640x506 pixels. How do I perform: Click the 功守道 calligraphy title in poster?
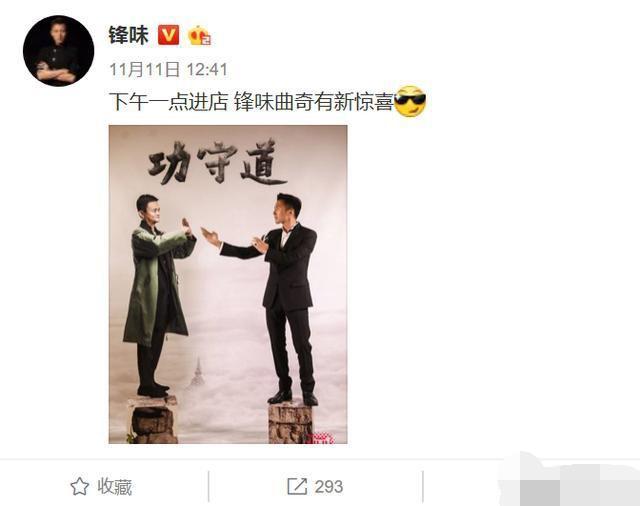(x=218, y=162)
